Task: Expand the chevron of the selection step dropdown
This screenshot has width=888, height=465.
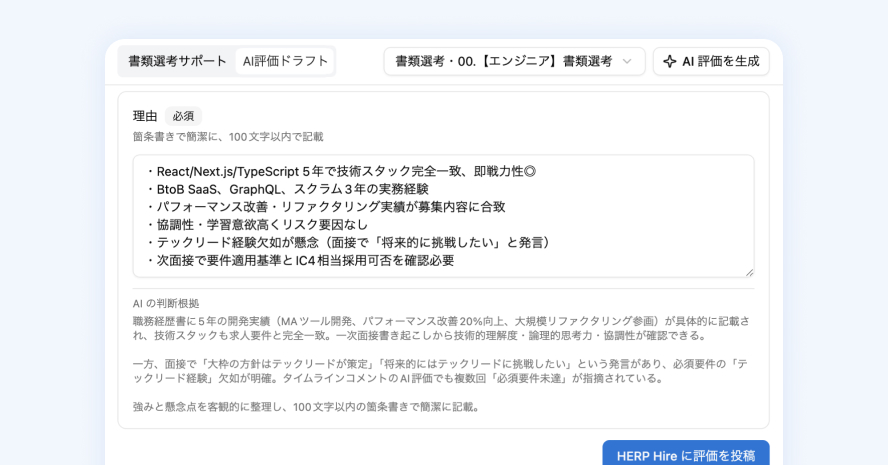Action: tap(627, 61)
